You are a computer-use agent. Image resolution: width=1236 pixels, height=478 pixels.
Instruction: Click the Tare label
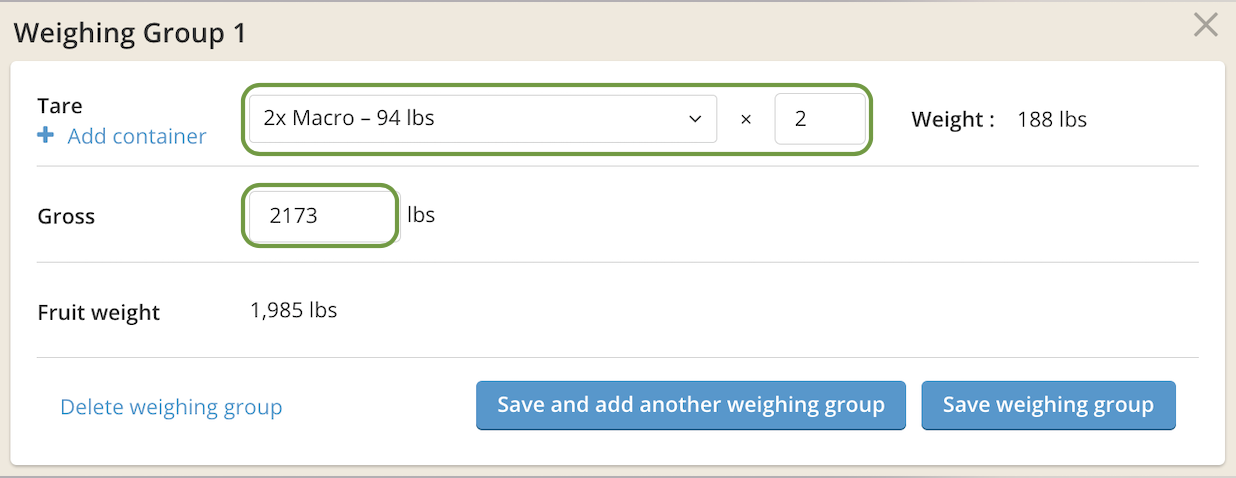pyautogui.click(x=60, y=106)
